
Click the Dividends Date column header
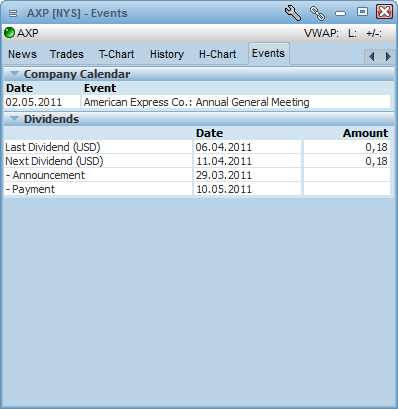click(x=209, y=133)
